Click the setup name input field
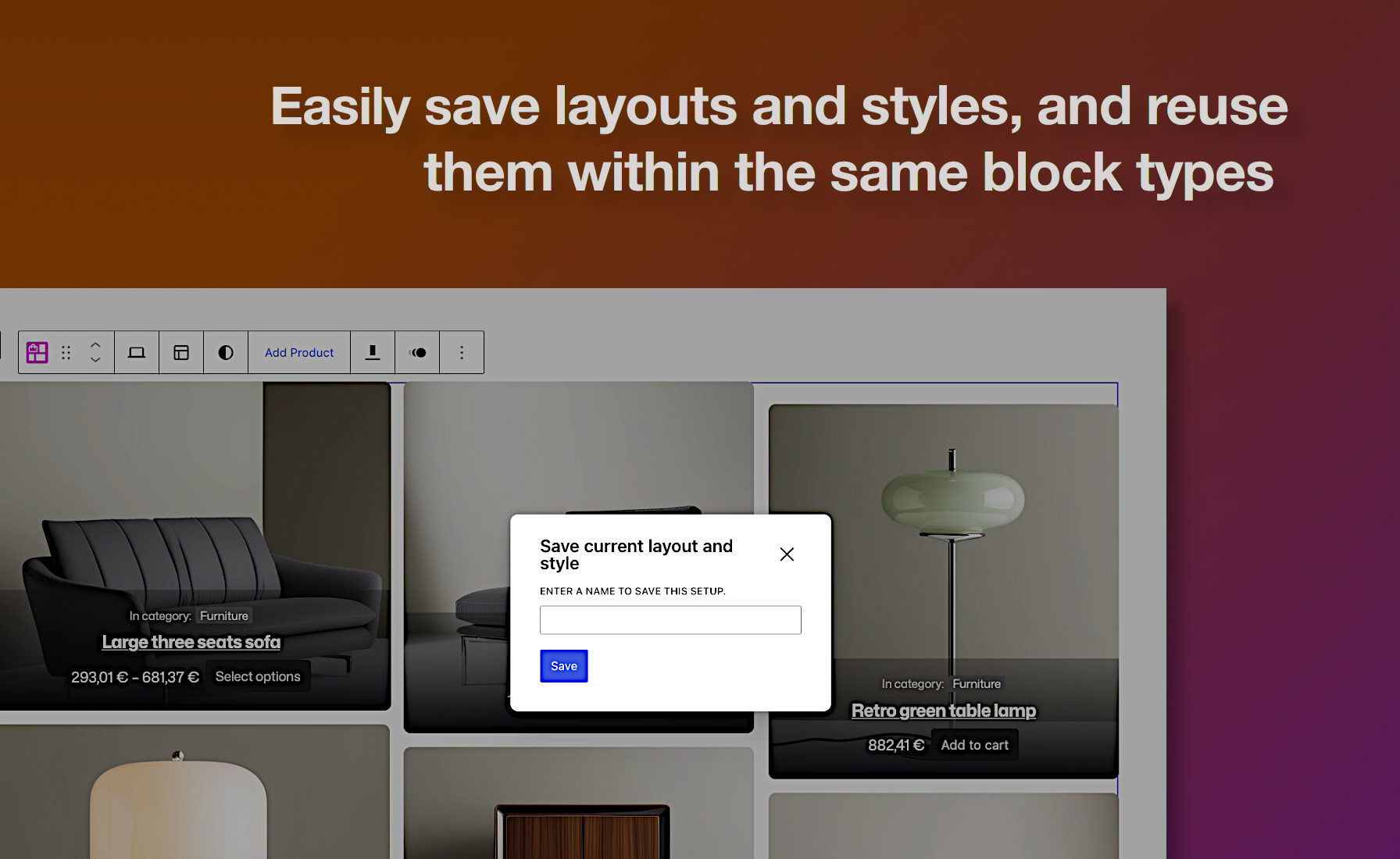Viewport: 1400px width, 859px height. (670, 619)
